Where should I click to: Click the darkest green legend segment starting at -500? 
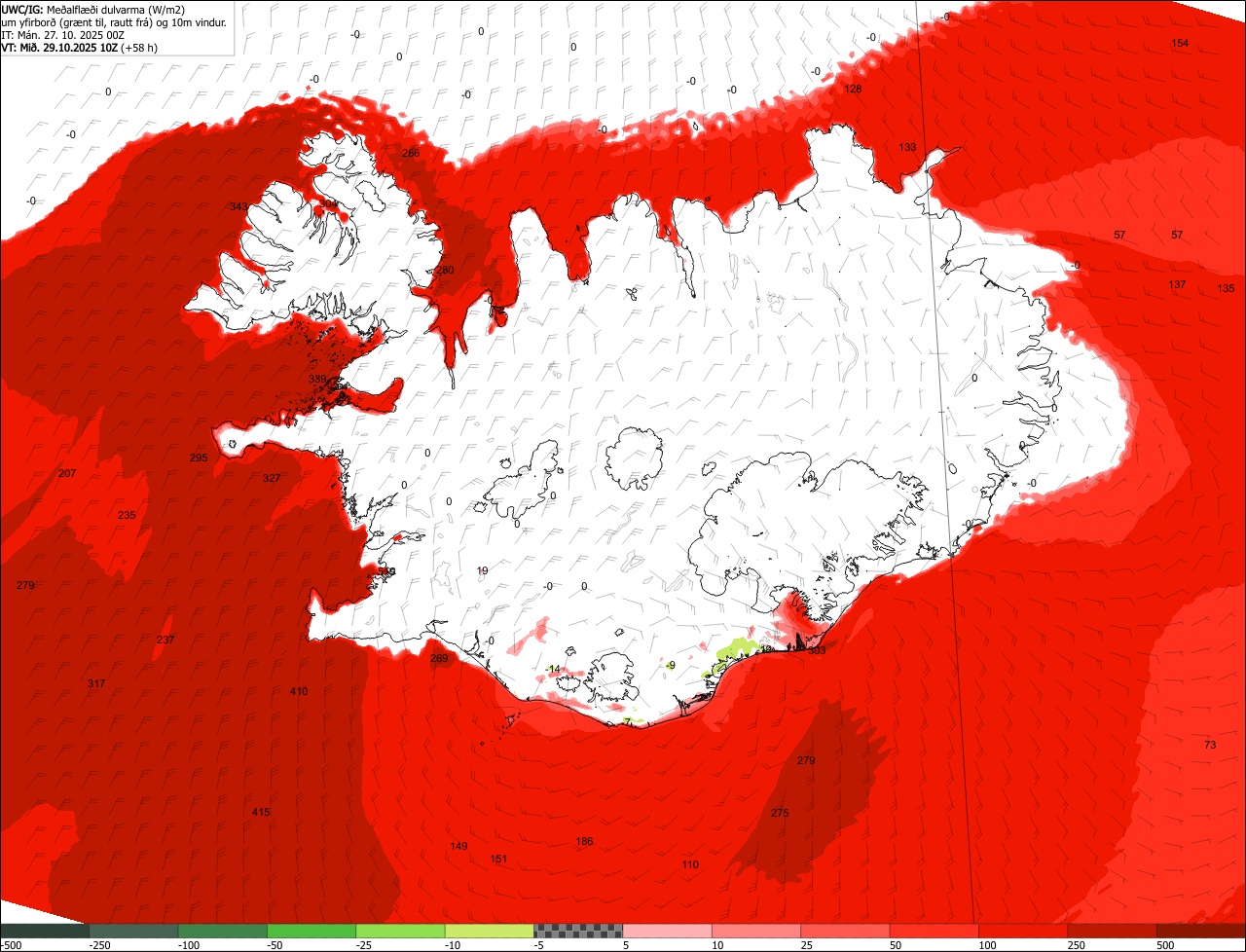45,931
